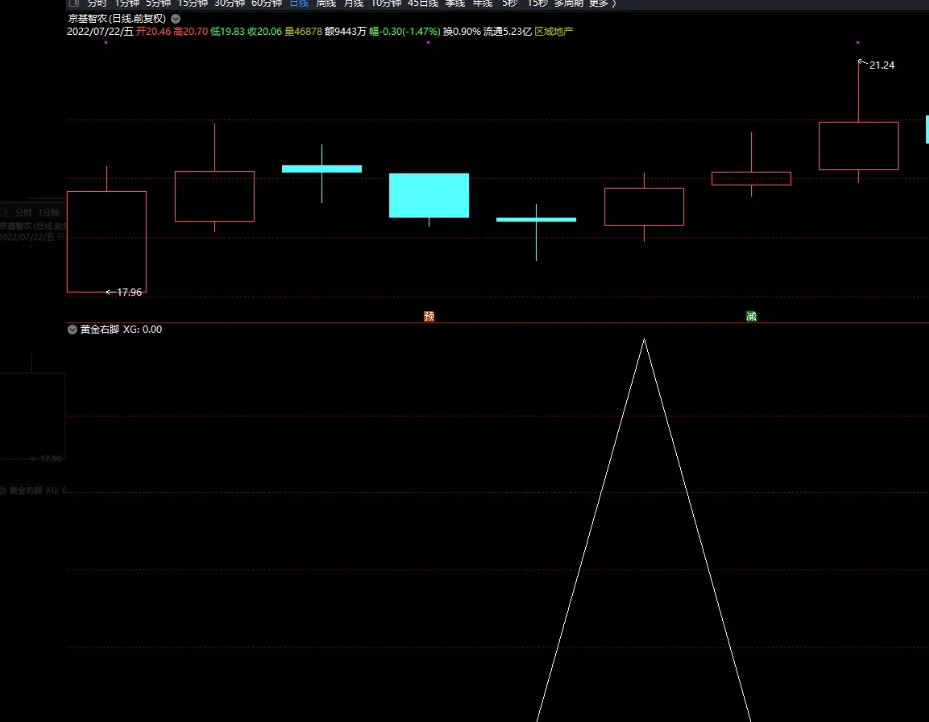Open the 更多 periods menu

599,3
